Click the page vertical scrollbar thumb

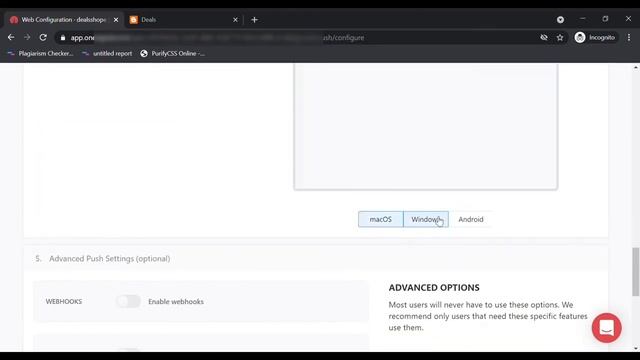[636, 271]
